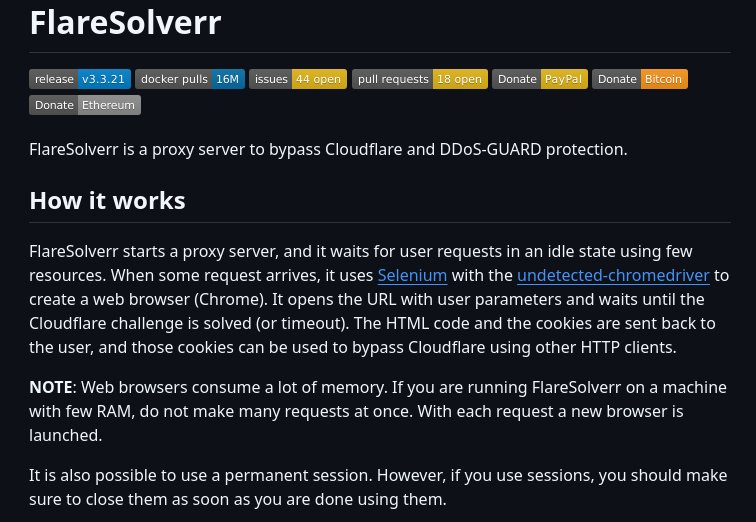756x522 pixels.
Task: Open the release v3.3.21 badge
Action: [x=80, y=79]
